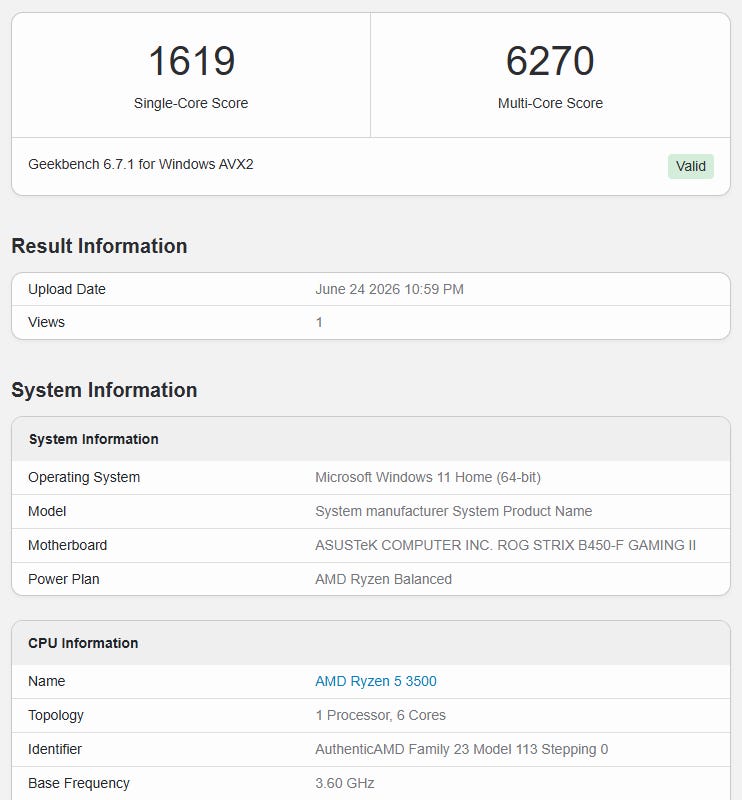Click the large System Information section heading
The height and width of the screenshot is (800, 742).
104,390
